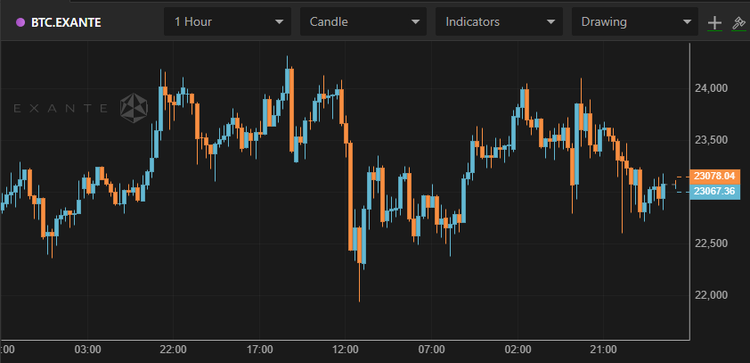750x363 pixels.
Task: Click the plus add icon in toolbar
Action: point(714,23)
